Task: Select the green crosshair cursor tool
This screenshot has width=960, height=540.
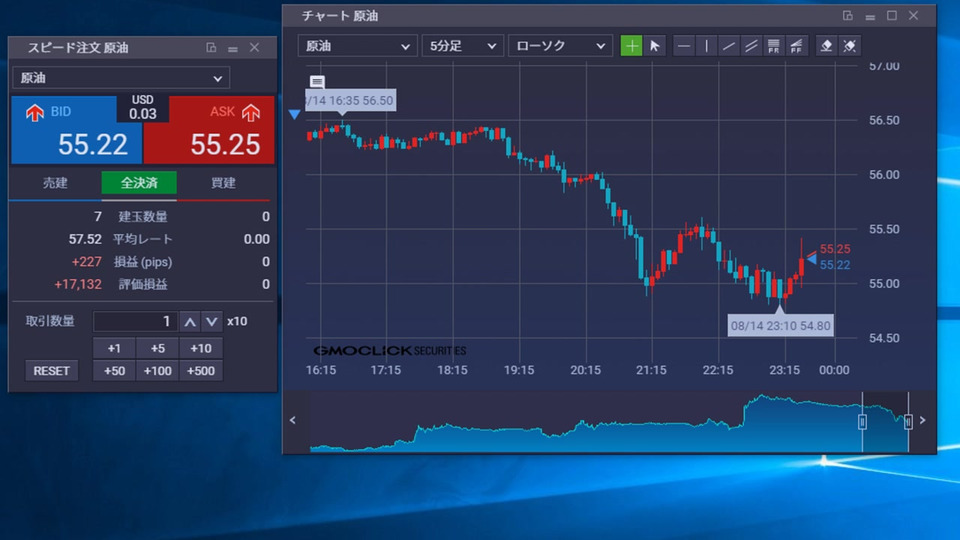Action: [631, 46]
